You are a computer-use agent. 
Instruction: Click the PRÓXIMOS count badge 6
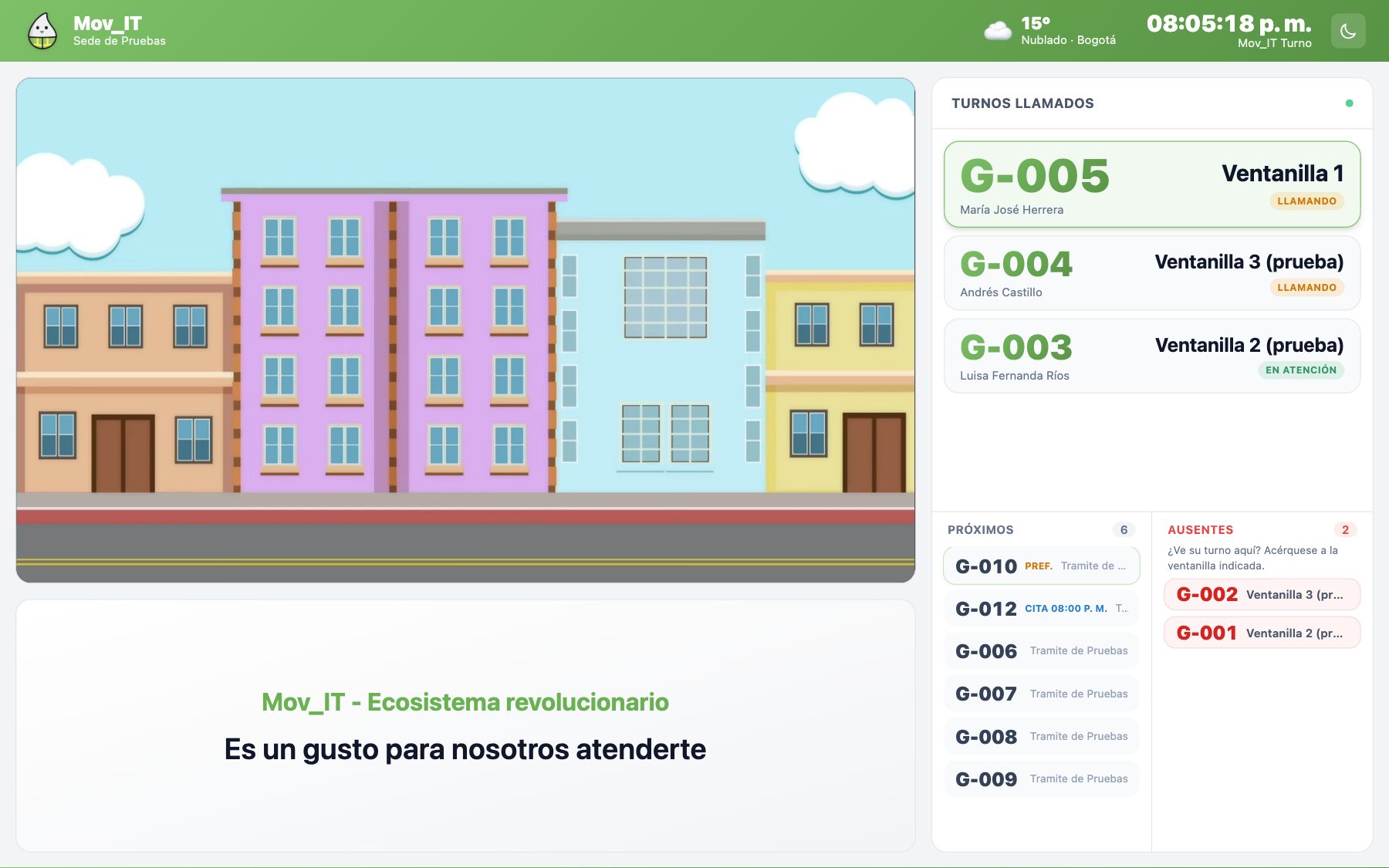coord(1124,530)
